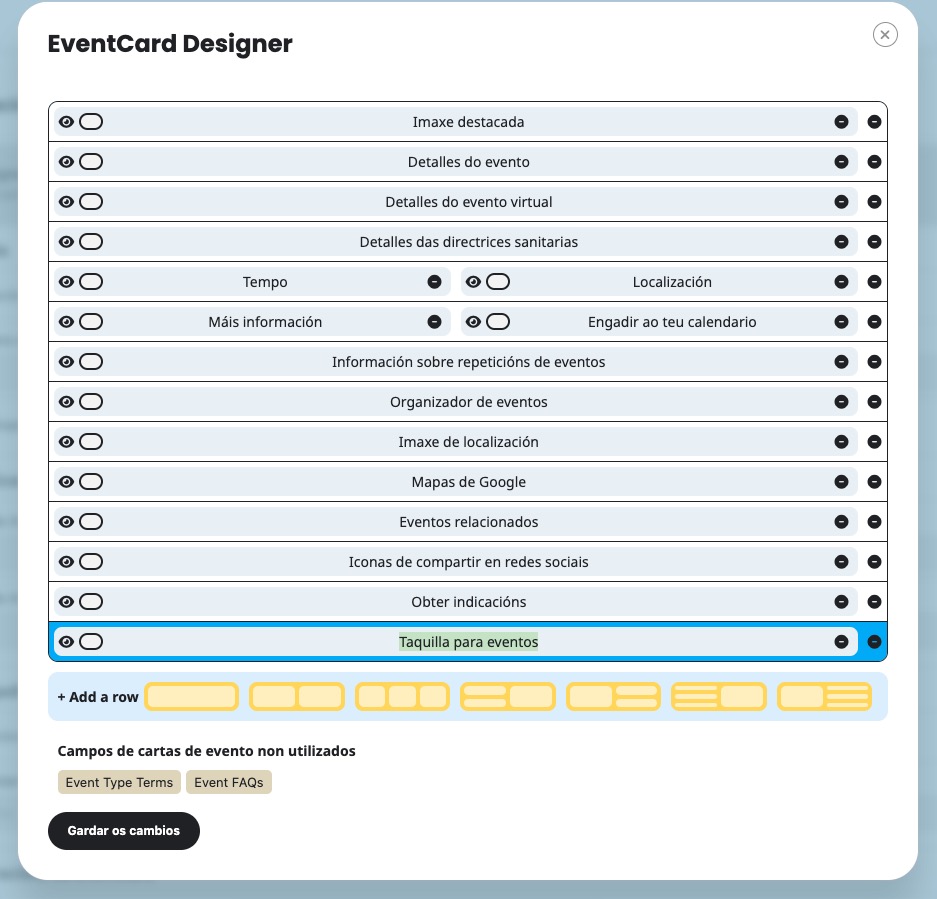Remove the Tempo field using its minus icon
This screenshot has width=937, height=899.
click(434, 282)
